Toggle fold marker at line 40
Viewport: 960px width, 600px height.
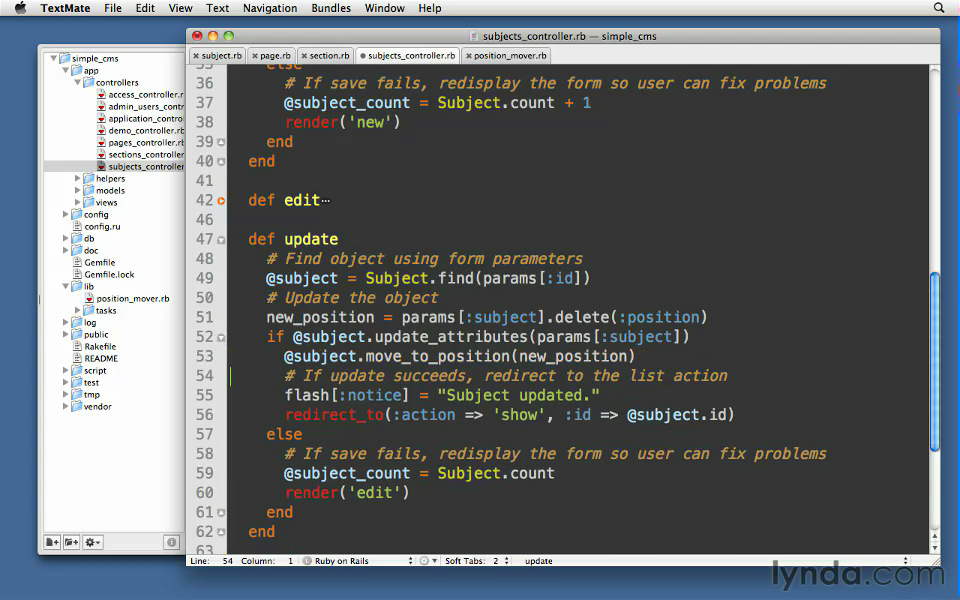point(221,162)
